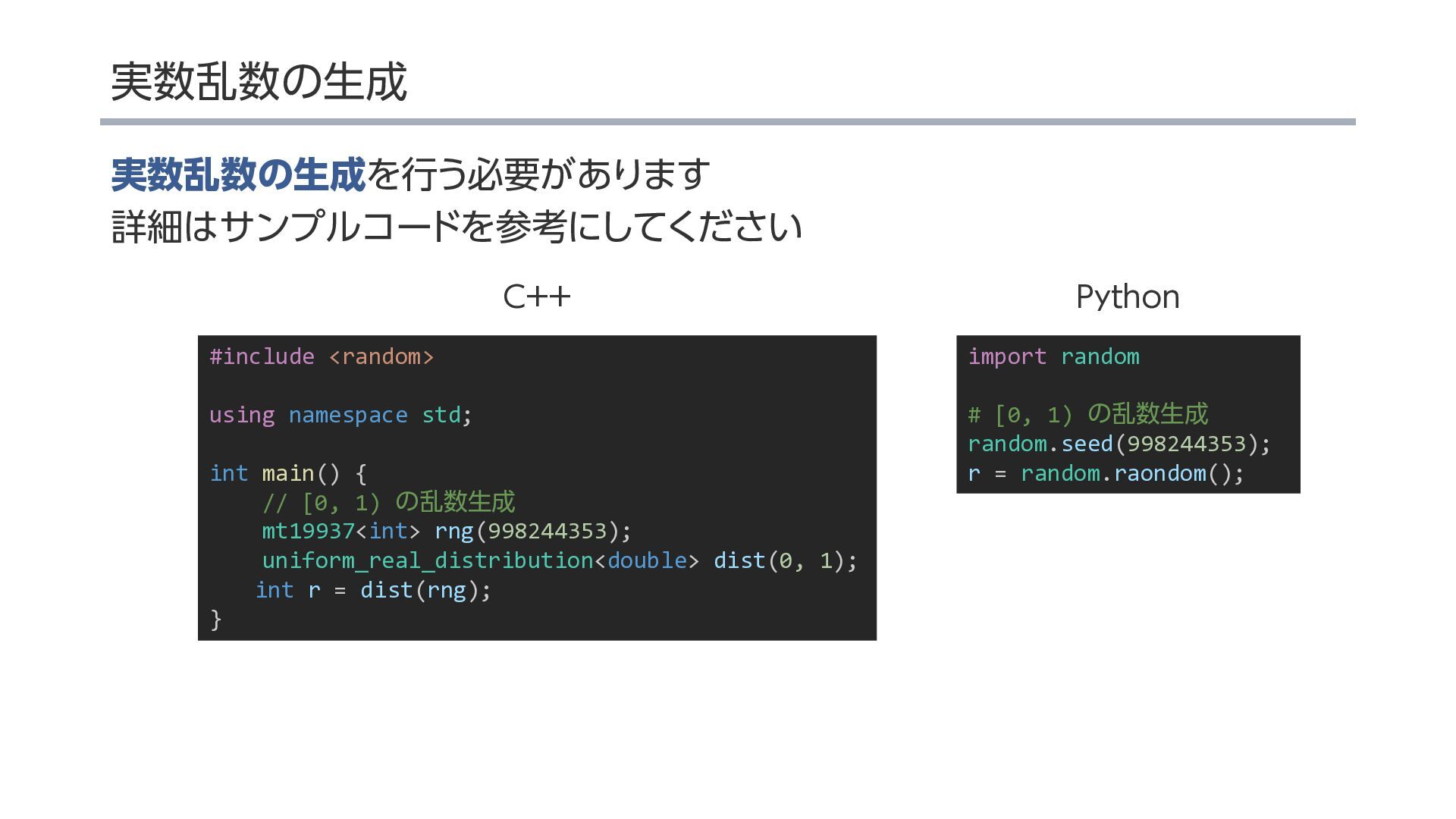Click the r = random.raondom() line
The height and width of the screenshot is (819, 1456).
[x=1106, y=473]
